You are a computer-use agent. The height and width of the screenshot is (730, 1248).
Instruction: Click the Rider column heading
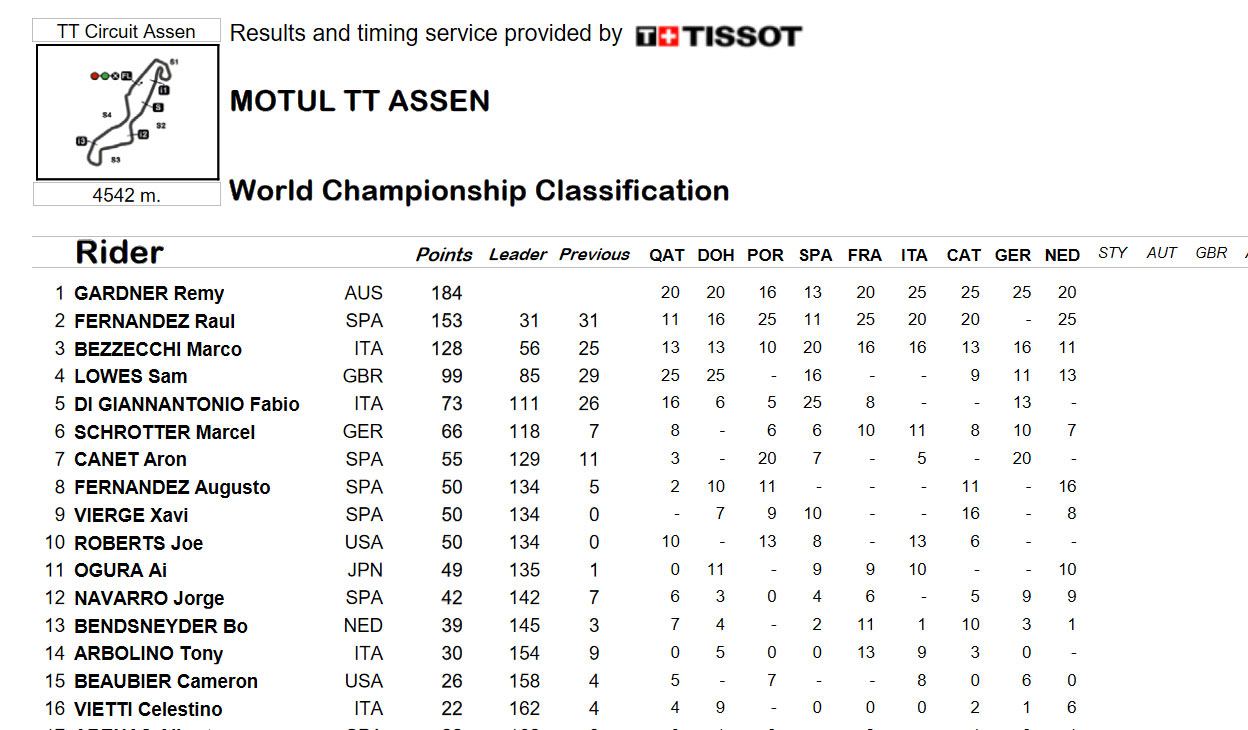(x=119, y=252)
